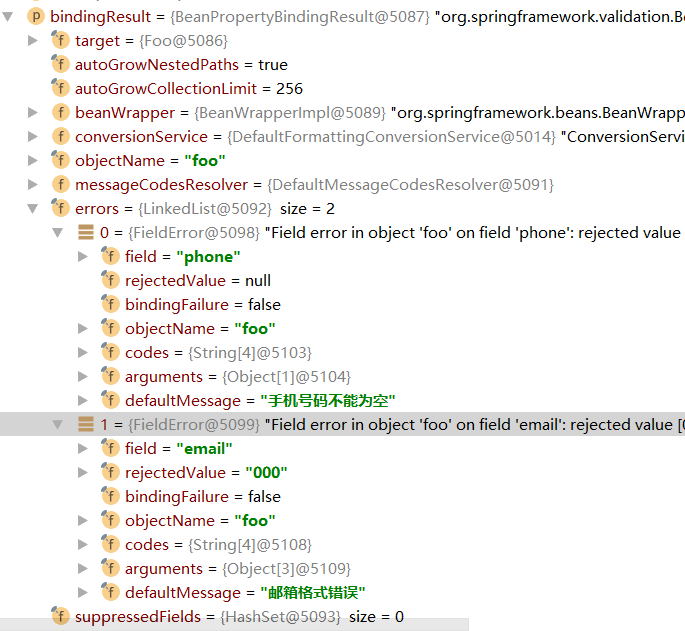The height and width of the screenshot is (631, 685).
Task: Click the field icon beside beanWrapper
Action: [60, 113]
